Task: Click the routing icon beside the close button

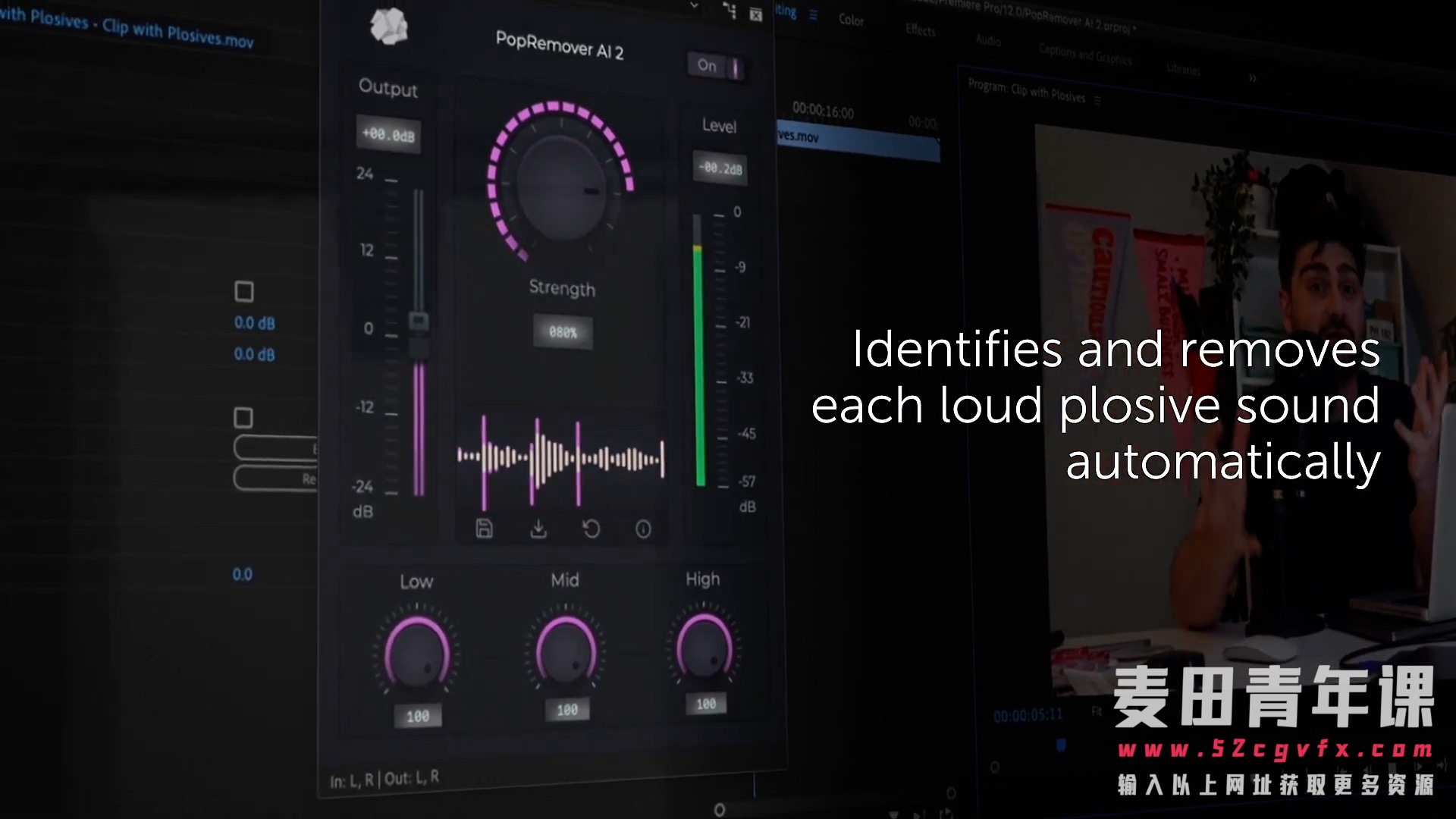Action: pyautogui.click(x=730, y=11)
